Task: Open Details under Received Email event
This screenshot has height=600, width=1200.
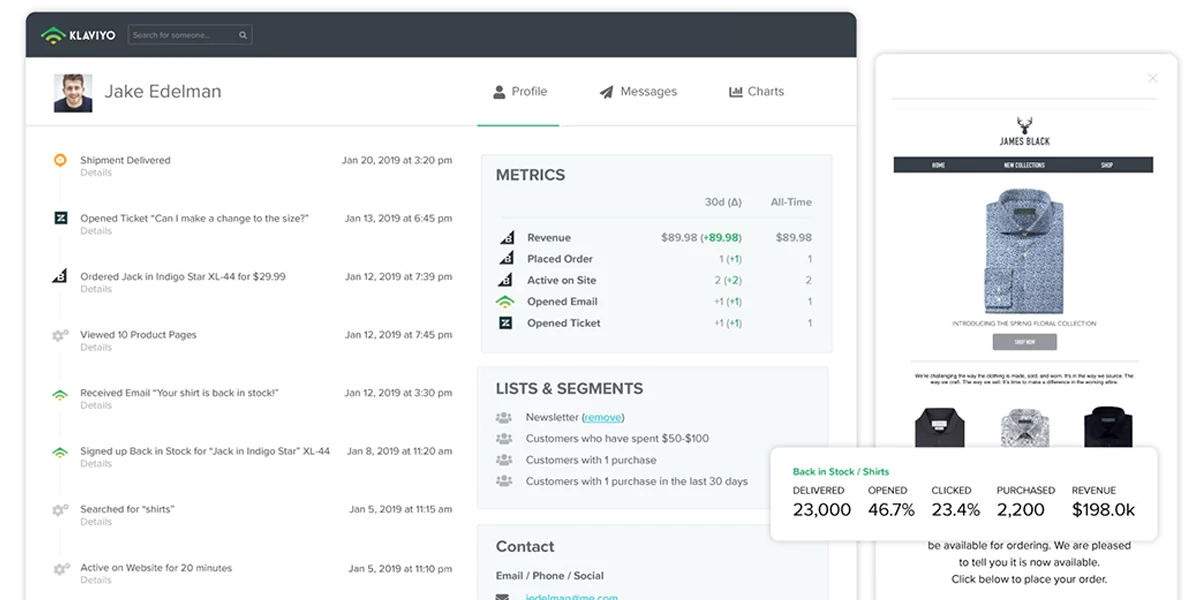Action: point(96,406)
